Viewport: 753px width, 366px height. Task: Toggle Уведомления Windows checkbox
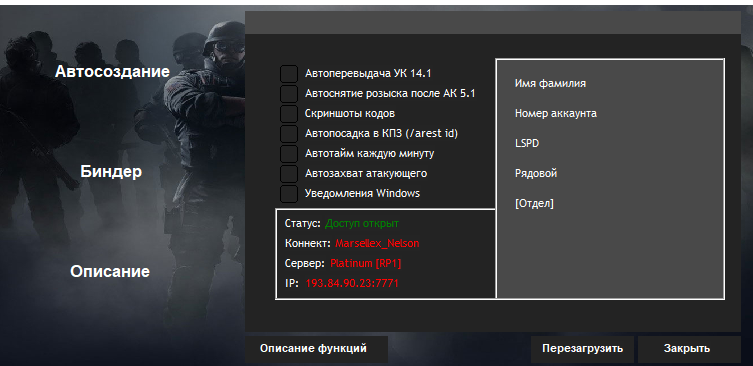point(289,194)
